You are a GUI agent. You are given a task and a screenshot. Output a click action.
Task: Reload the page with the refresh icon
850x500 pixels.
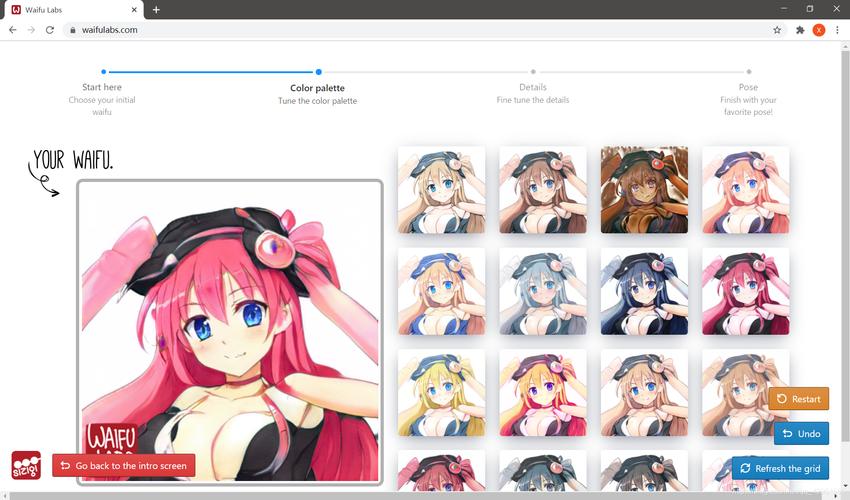[50, 30]
